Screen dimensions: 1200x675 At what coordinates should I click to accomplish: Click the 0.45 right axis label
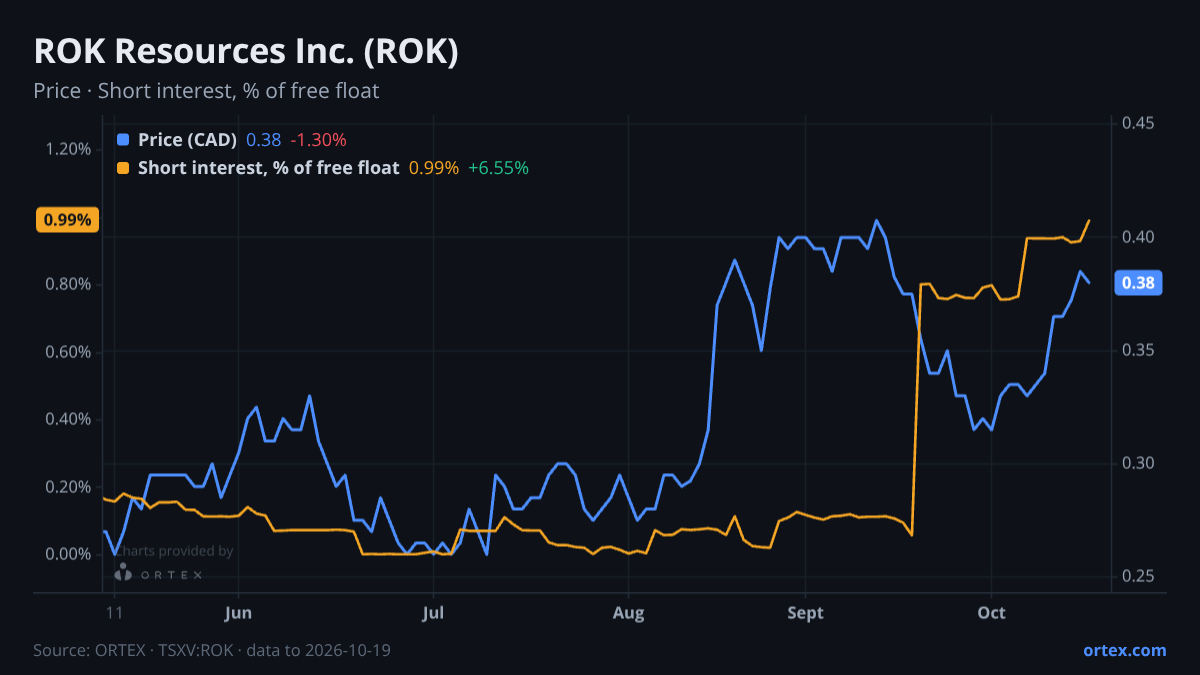point(1138,123)
